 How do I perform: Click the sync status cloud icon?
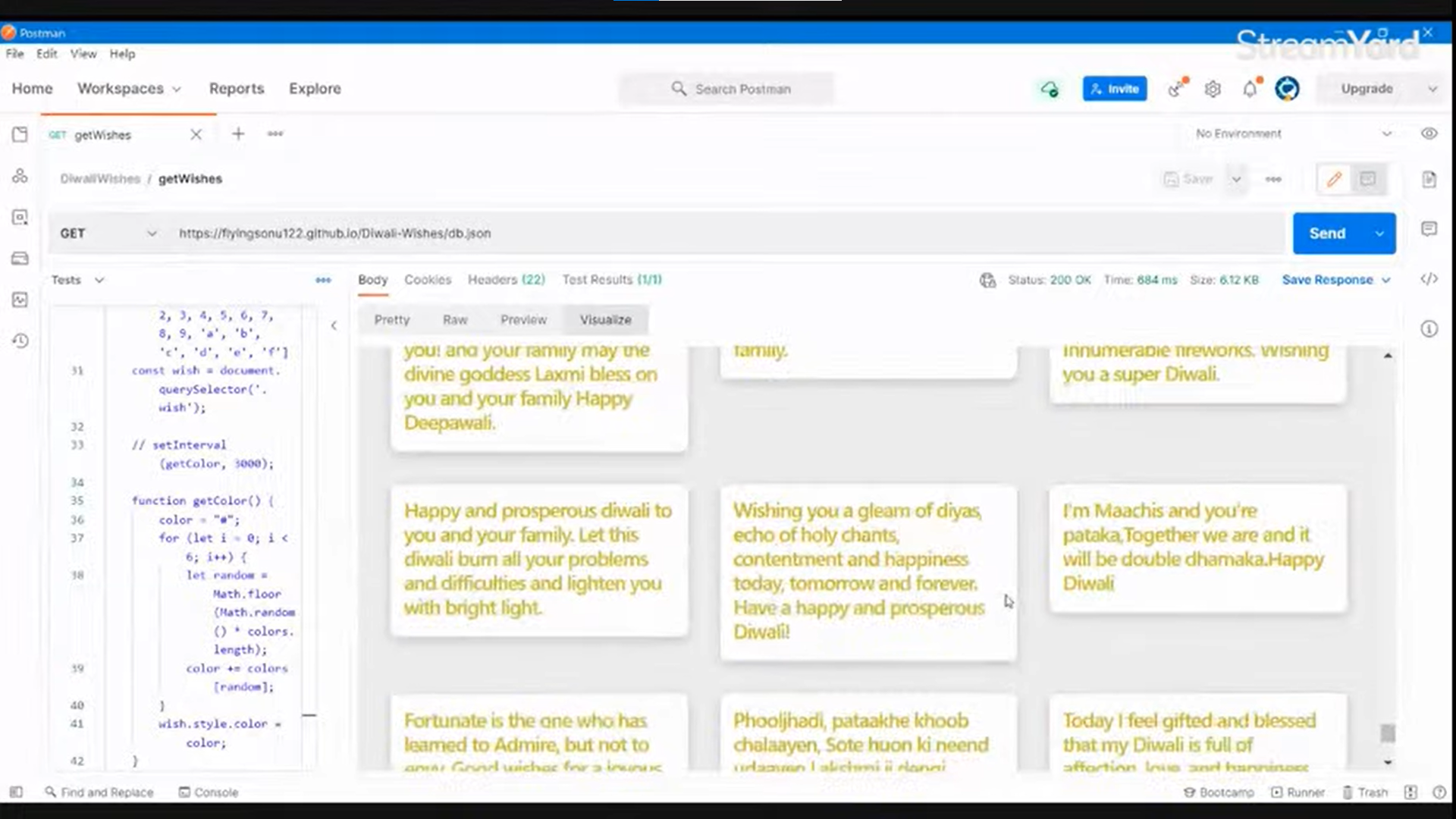click(1050, 89)
